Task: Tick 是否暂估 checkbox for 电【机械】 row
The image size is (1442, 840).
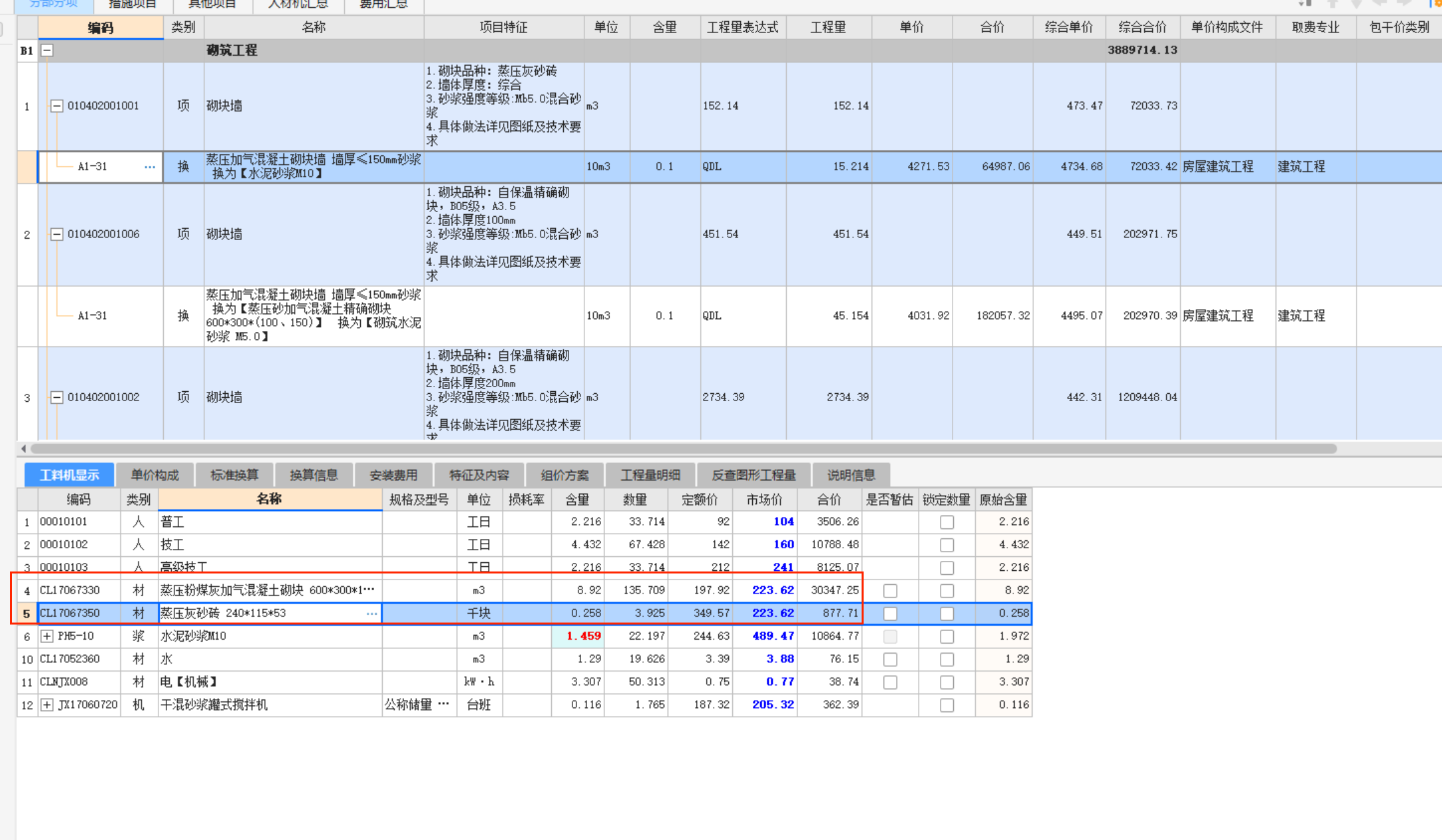Action: [x=890, y=682]
